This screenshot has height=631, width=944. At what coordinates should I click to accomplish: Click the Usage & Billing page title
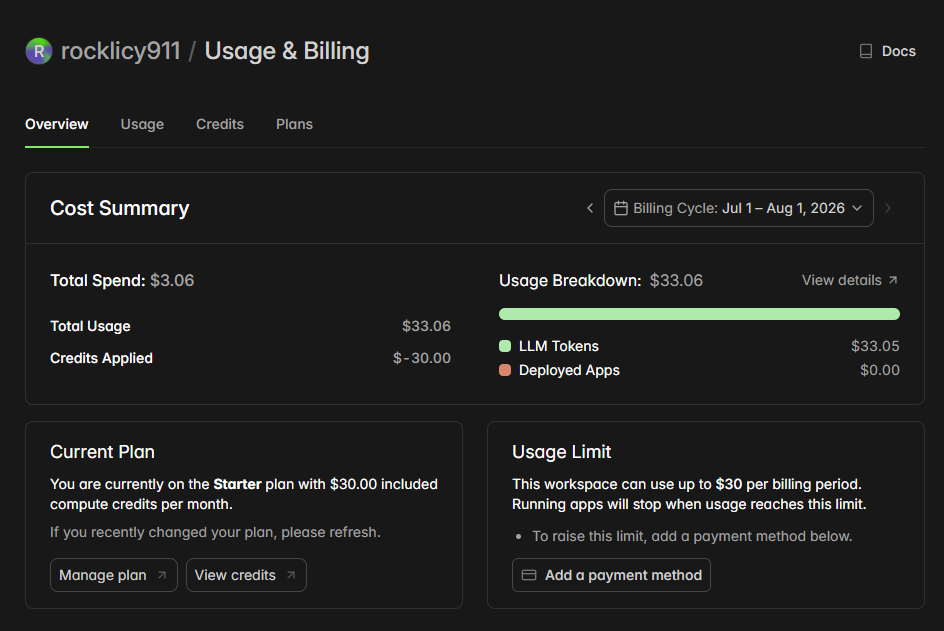tap(287, 51)
